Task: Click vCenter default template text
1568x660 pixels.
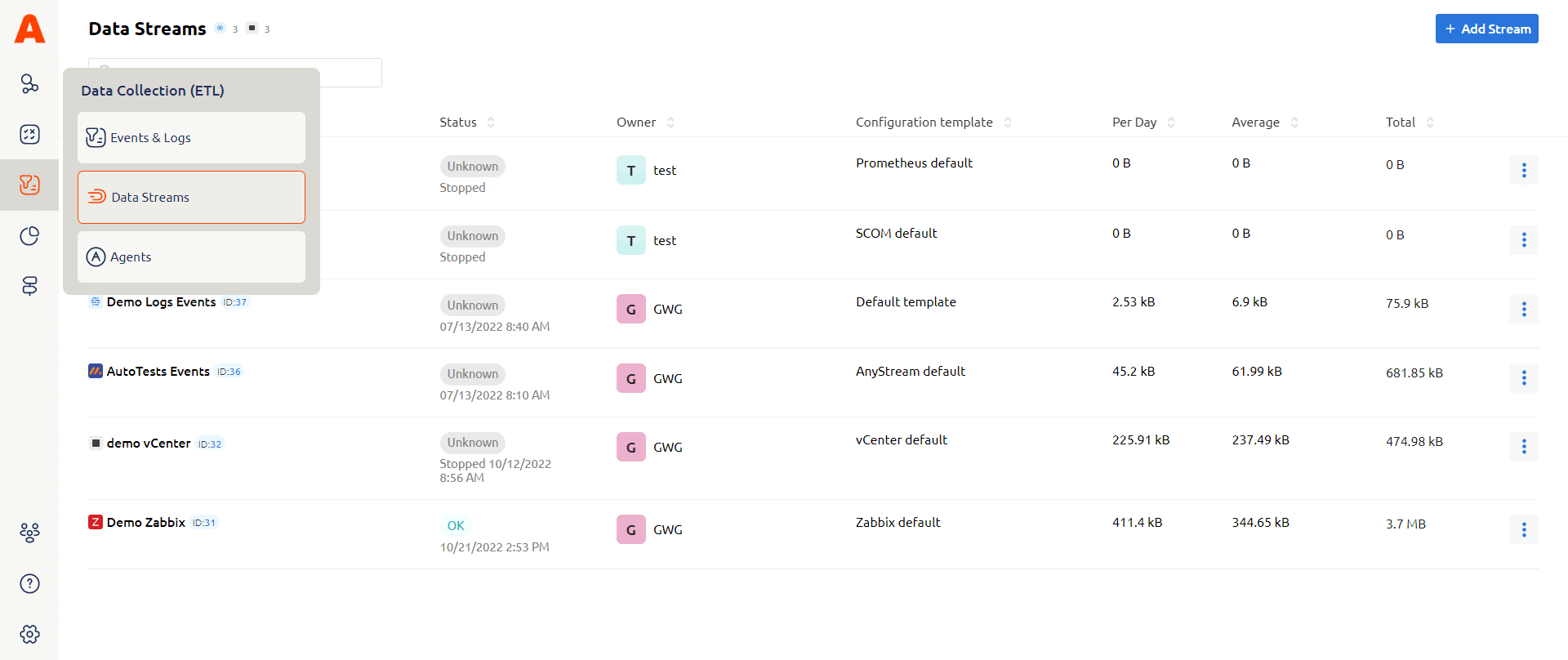Action: coord(902,439)
